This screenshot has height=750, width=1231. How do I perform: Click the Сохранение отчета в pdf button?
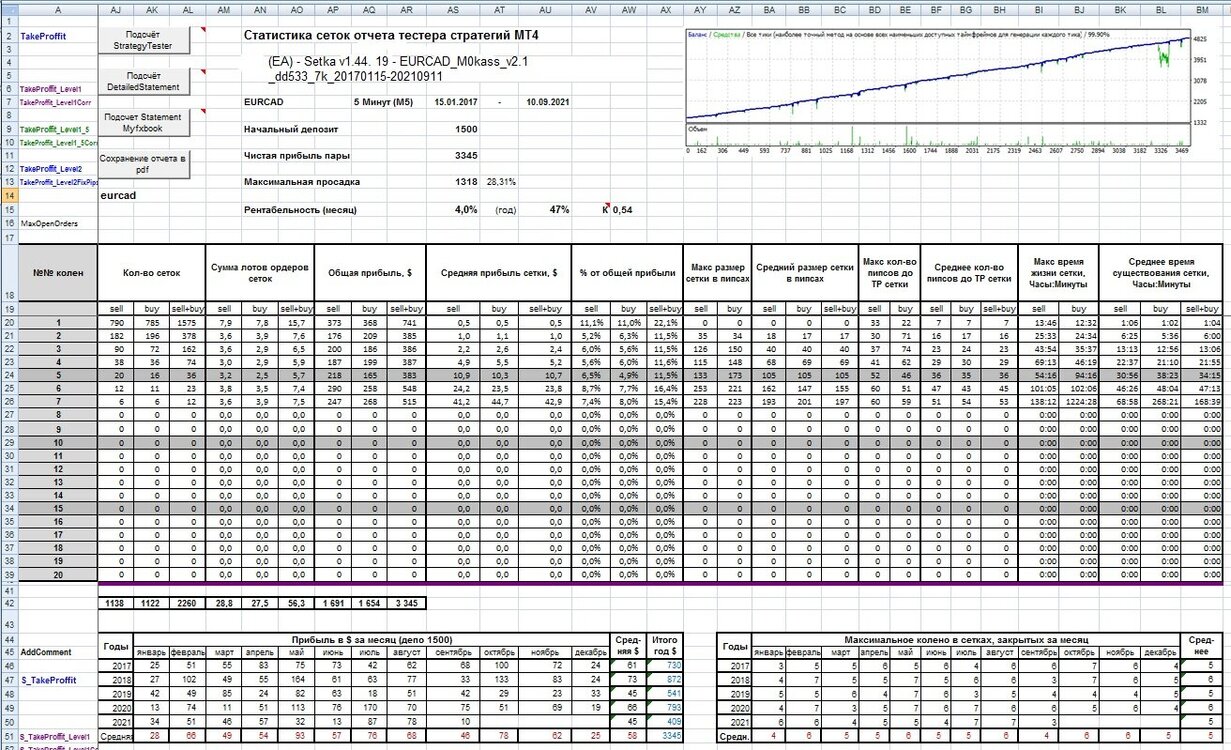coord(144,164)
